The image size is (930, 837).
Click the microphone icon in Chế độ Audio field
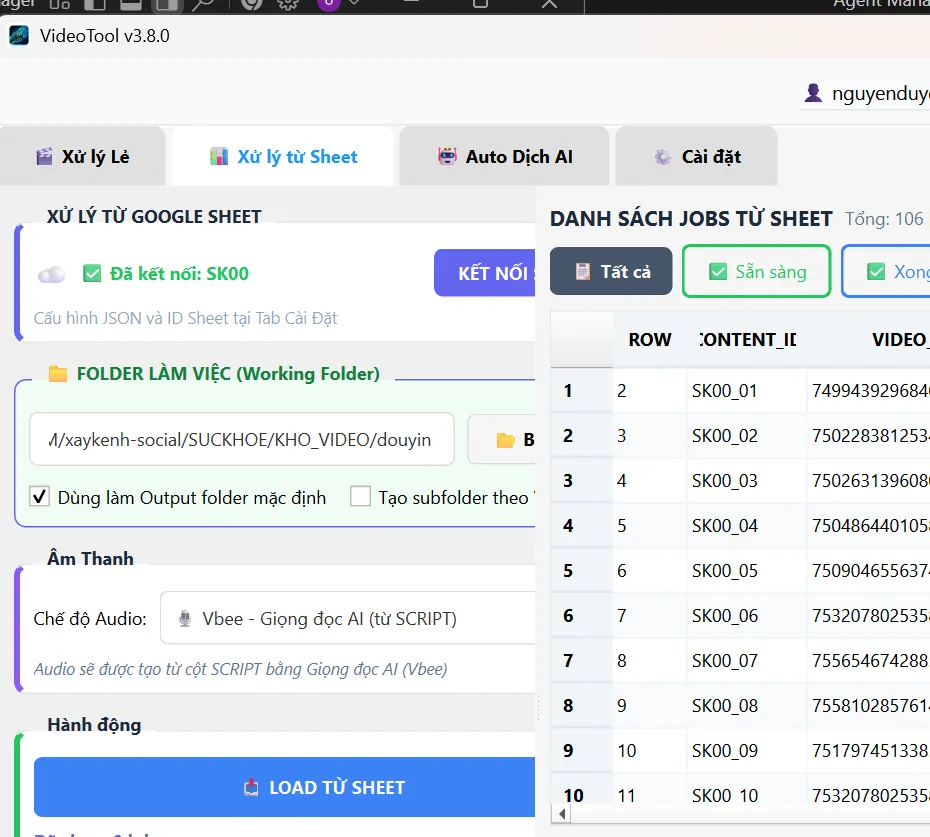pyautogui.click(x=185, y=617)
